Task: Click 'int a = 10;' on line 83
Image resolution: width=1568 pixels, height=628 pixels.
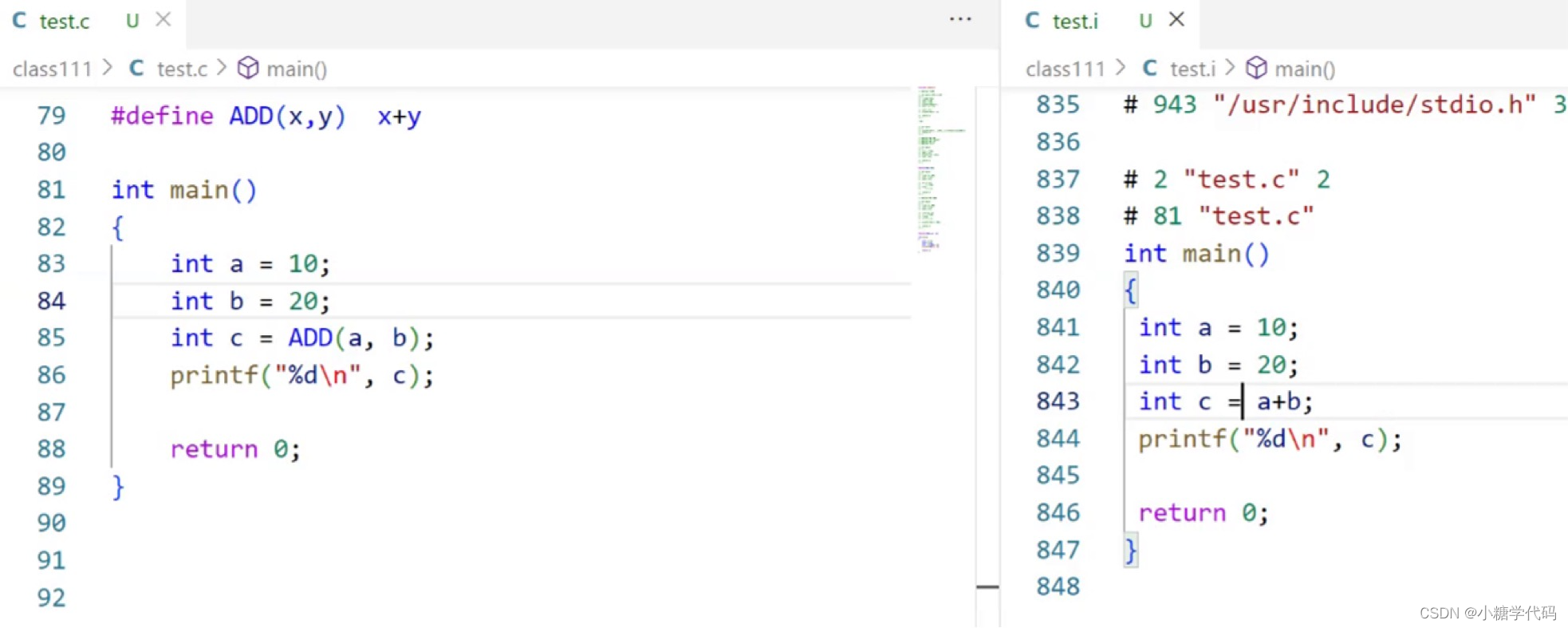Action: [250, 264]
